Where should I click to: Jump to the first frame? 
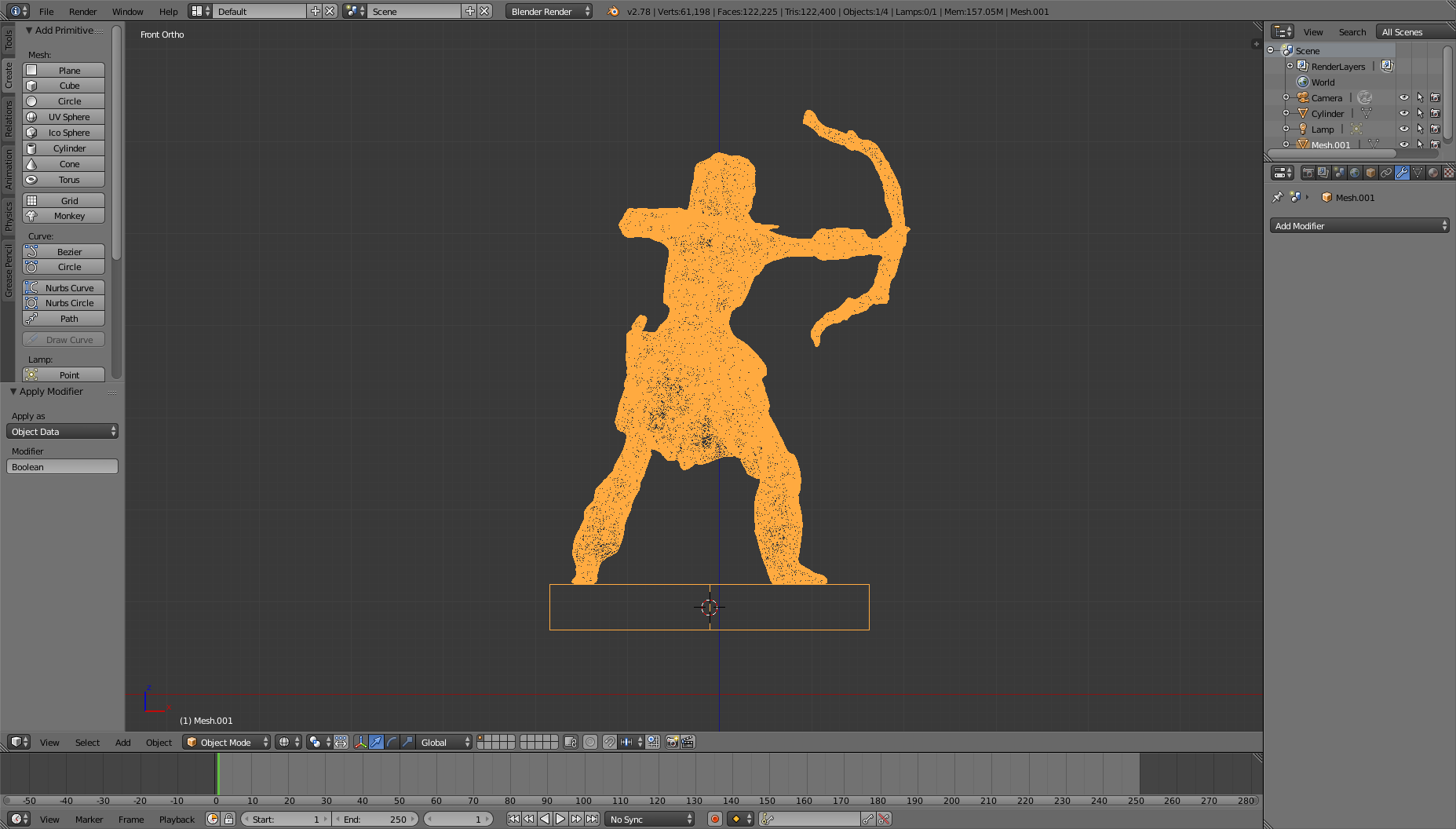pos(513,819)
